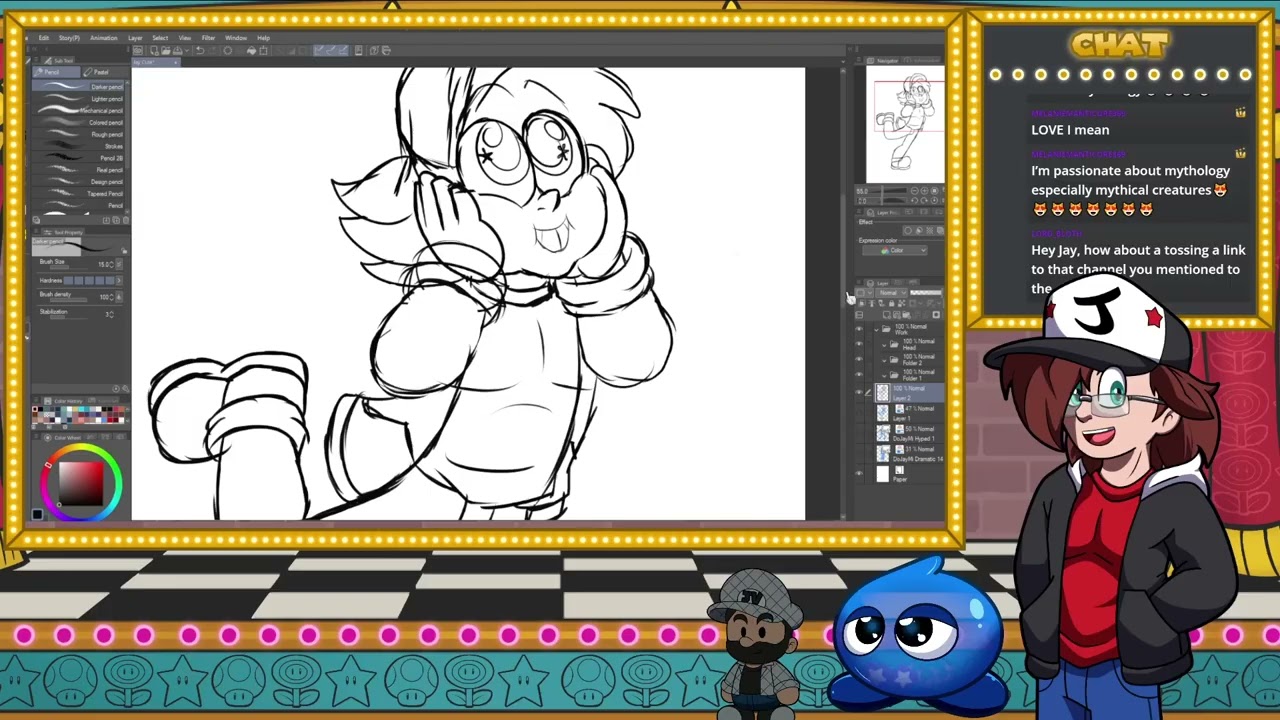
Task: Open CLIP STUDIO from the command bar
Action: pos(138,50)
